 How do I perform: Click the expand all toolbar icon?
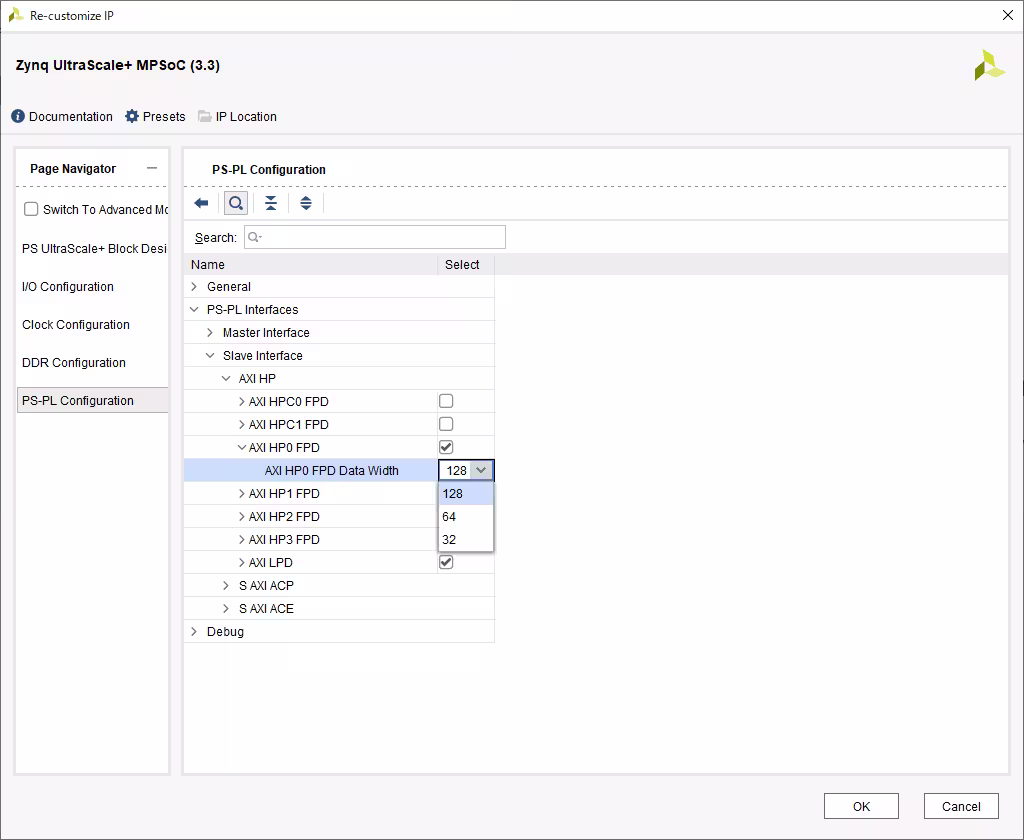[x=306, y=203]
